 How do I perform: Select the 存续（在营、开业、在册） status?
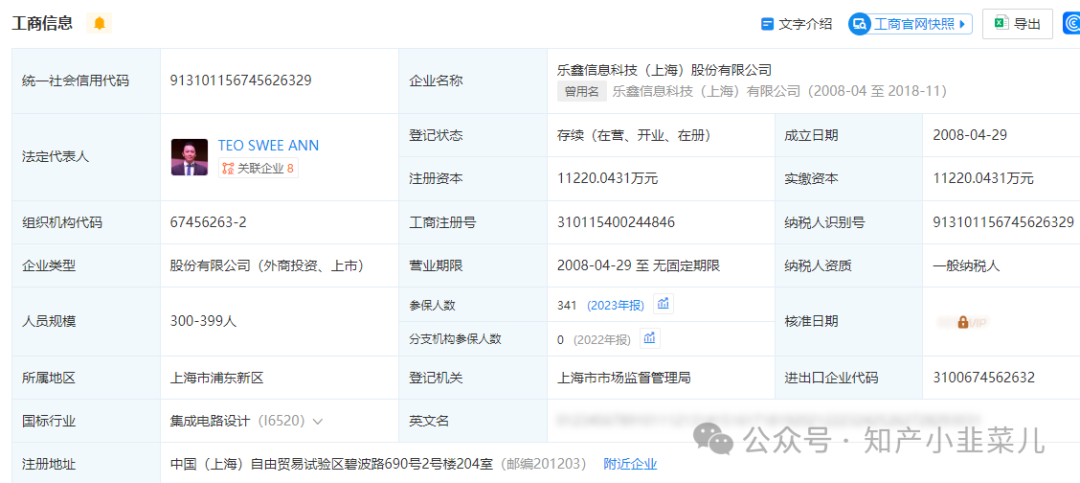point(634,135)
